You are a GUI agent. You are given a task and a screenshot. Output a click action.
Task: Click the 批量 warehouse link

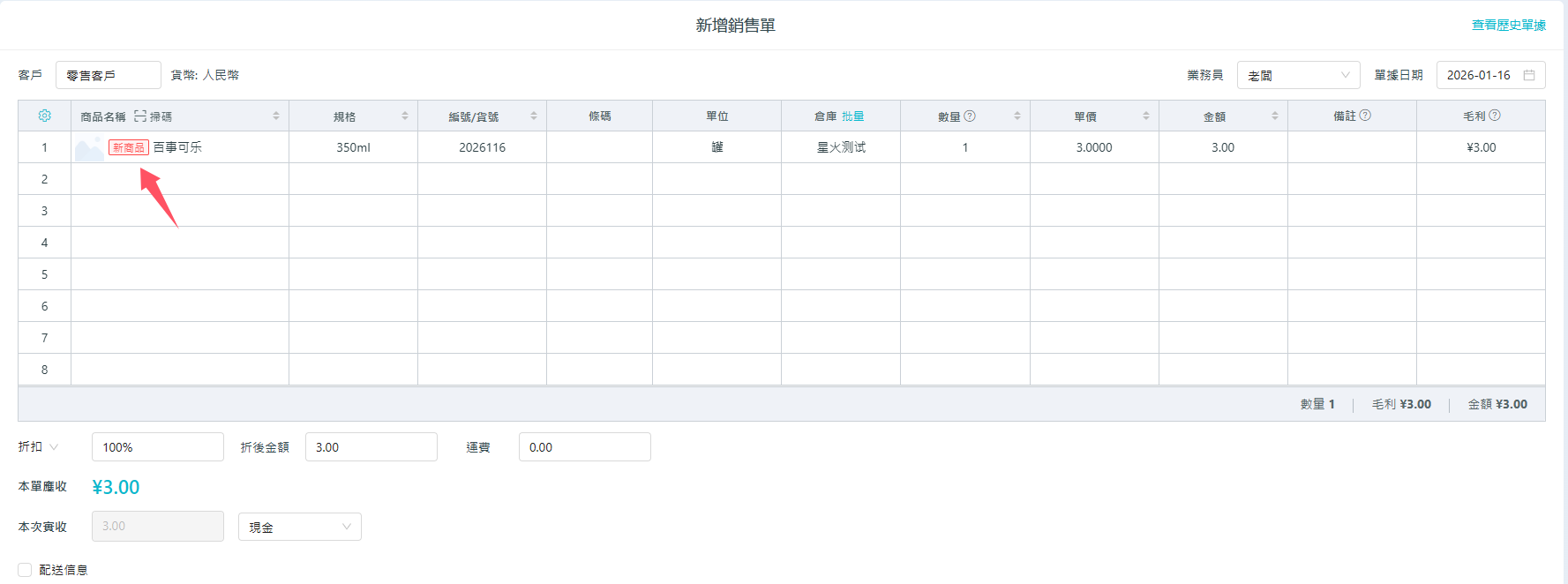click(x=852, y=116)
